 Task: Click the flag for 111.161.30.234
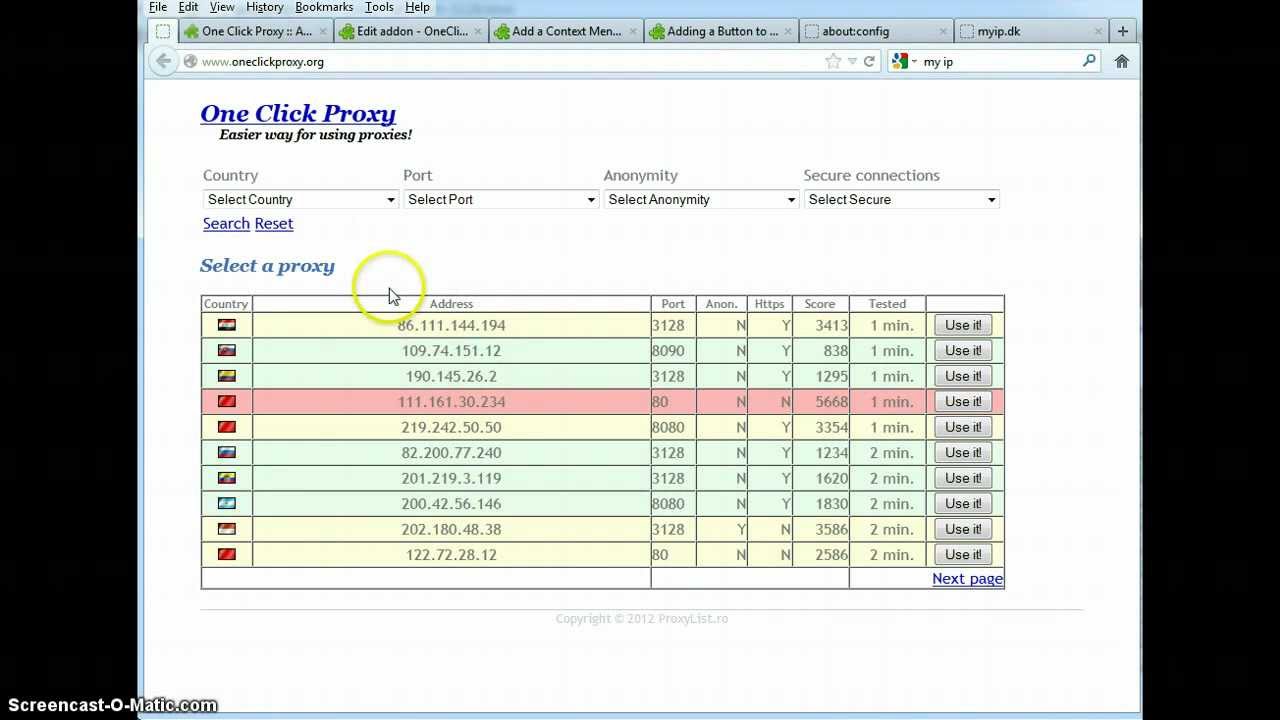pyautogui.click(x=227, y=401)
